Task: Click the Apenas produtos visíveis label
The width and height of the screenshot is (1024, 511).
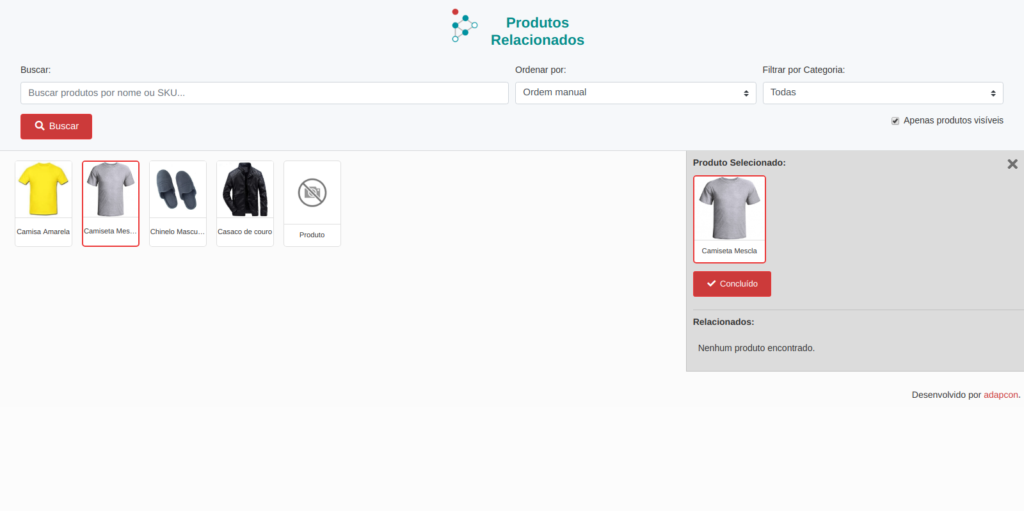Action: coord(953,120)
